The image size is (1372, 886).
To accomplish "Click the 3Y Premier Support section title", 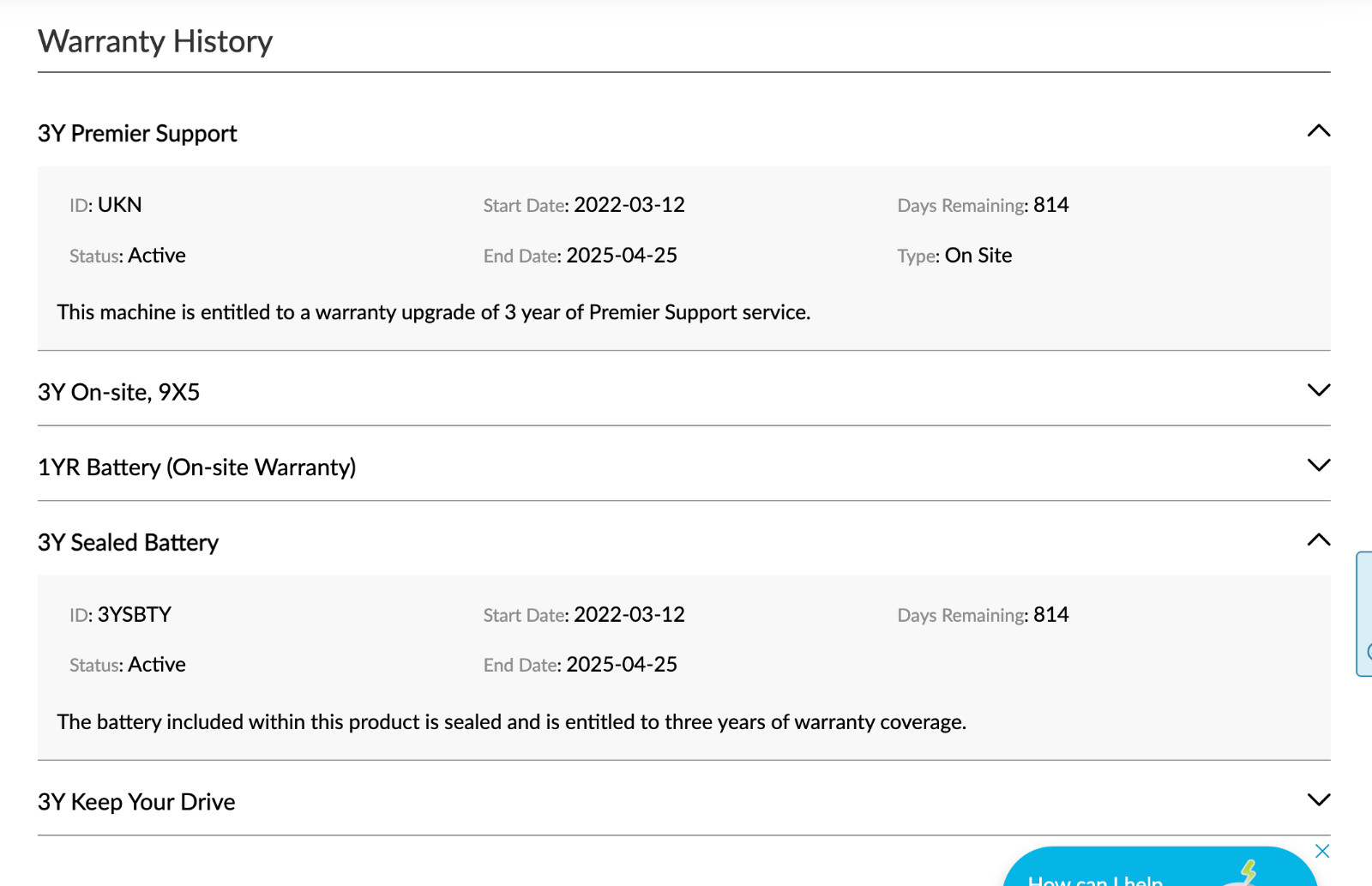I will 137,134.
